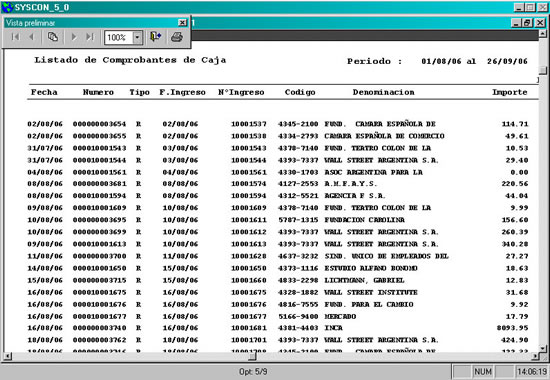Click the vertical scrollbar down arrow
The width and height of the screenshot is (550, 380).
tap(543, 348)
